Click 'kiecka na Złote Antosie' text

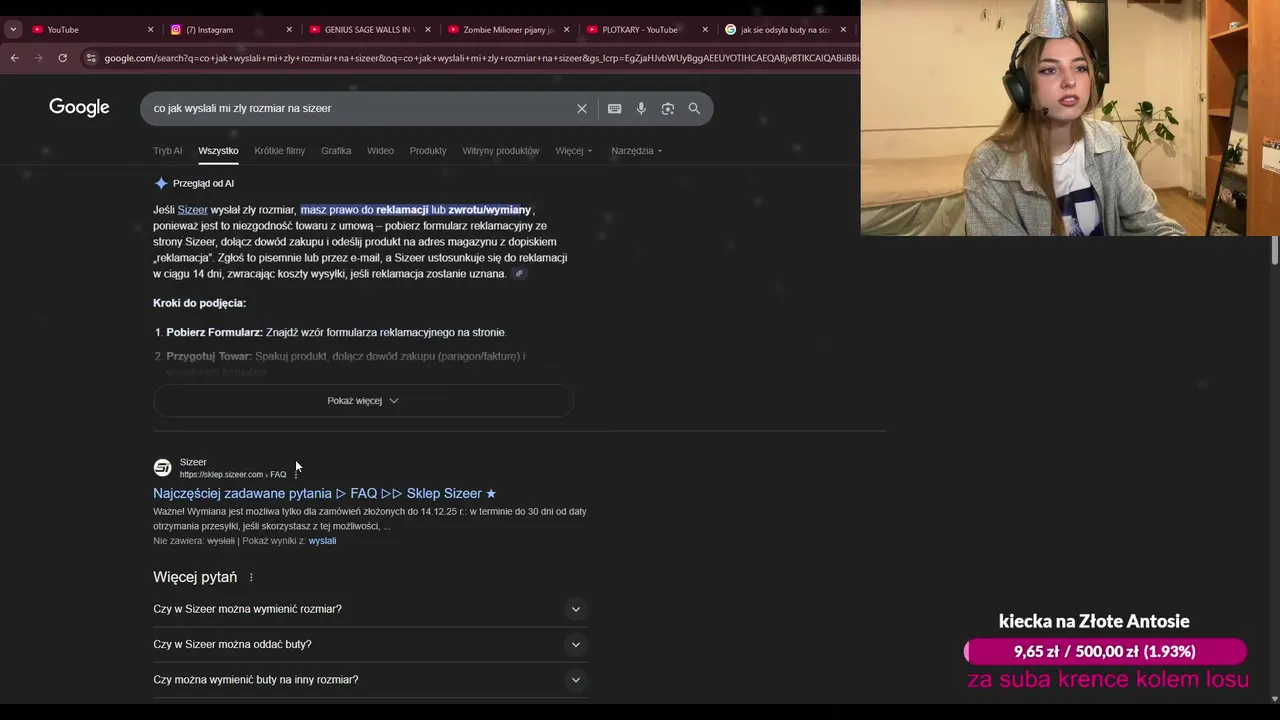coord(1094,621)
